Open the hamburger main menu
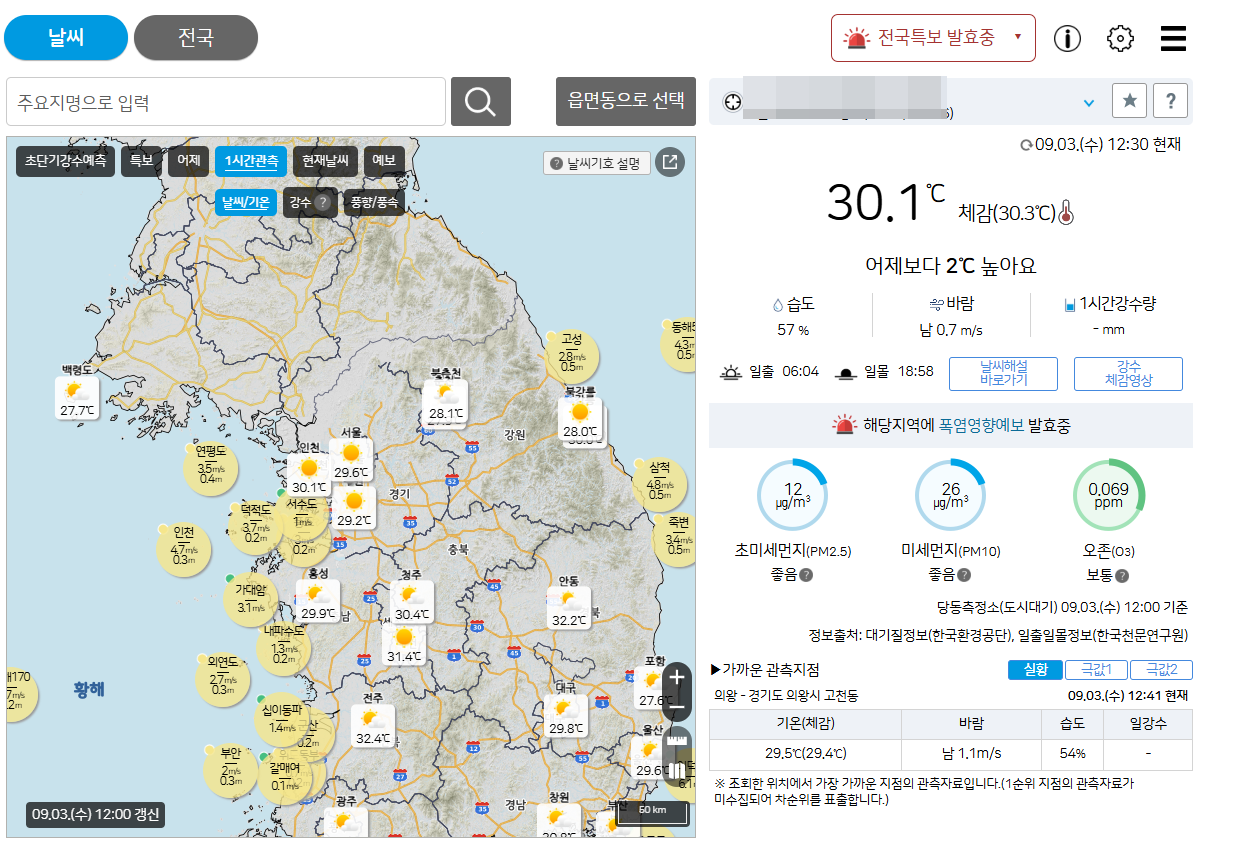Screen dimensions: 1237x860 point(1173,39)
